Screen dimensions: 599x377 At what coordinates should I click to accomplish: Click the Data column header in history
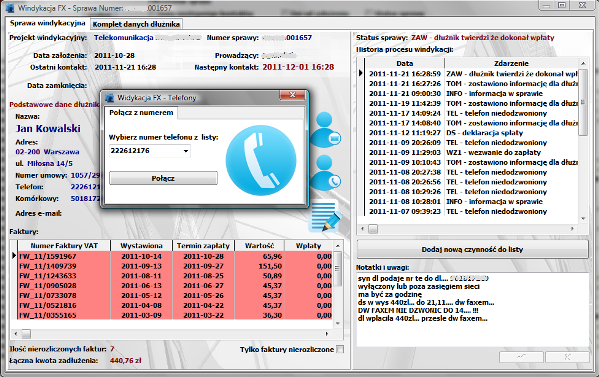(x=405, y=63)
